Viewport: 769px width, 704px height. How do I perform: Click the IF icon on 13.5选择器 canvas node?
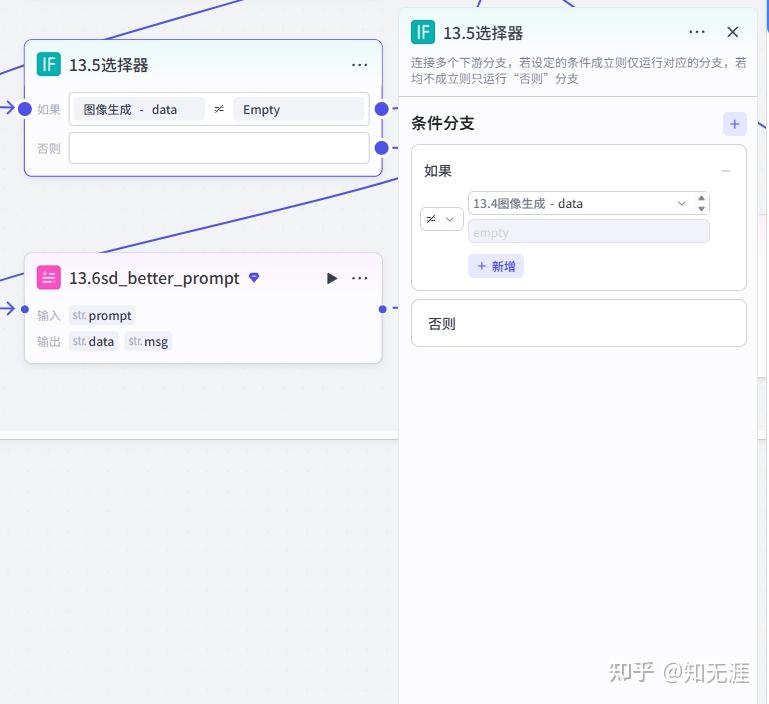[49, 64]
